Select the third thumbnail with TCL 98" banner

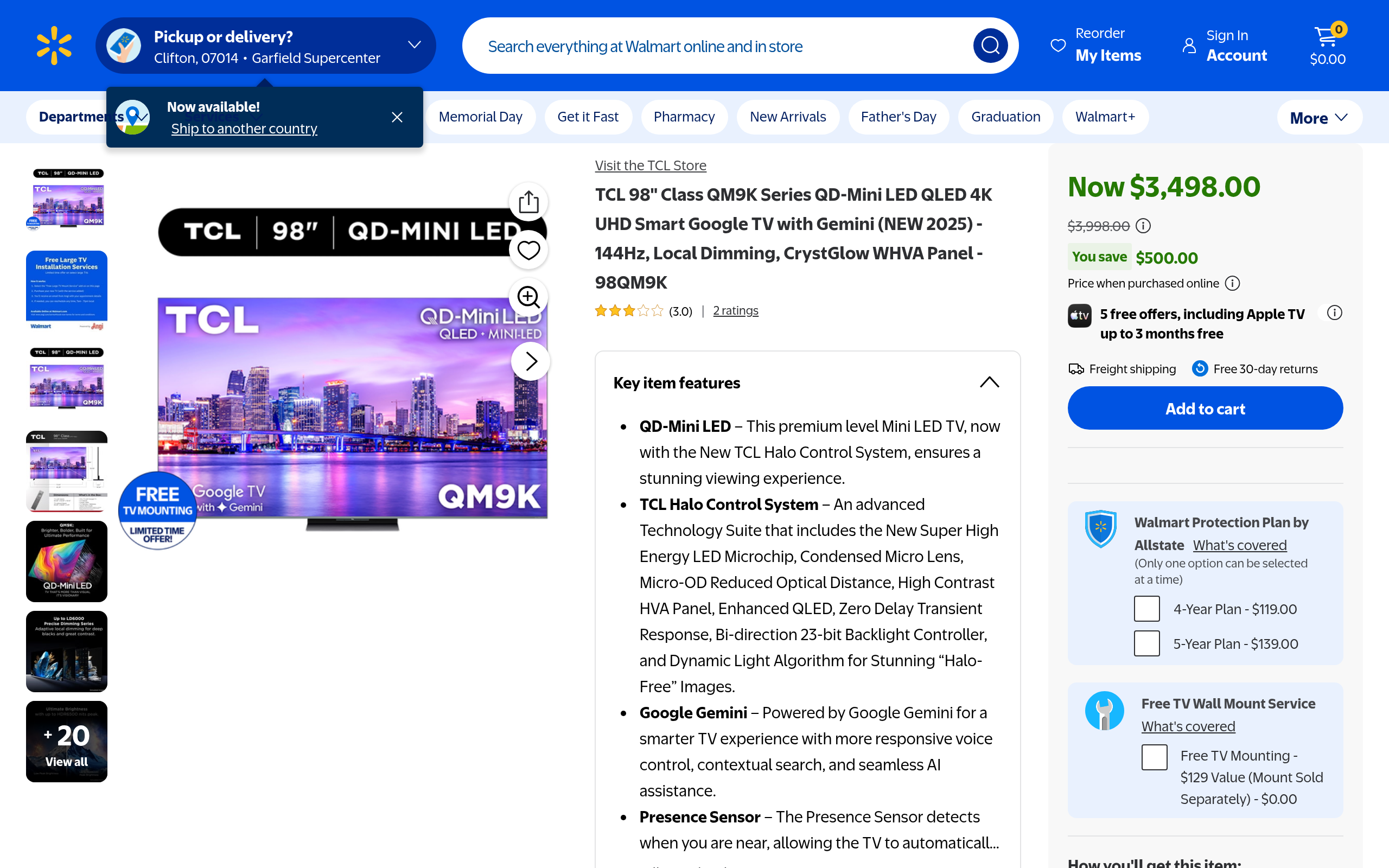click(x=67, y=379)
